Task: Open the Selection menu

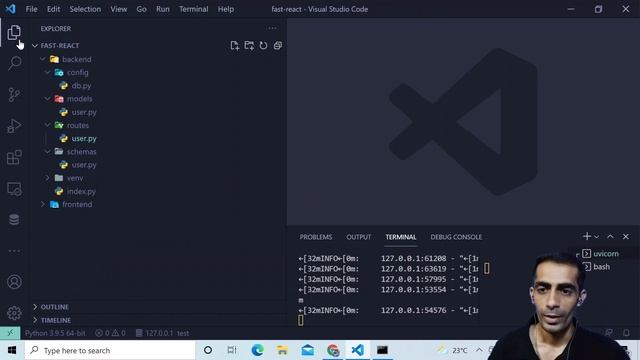Action: [85, 9]
